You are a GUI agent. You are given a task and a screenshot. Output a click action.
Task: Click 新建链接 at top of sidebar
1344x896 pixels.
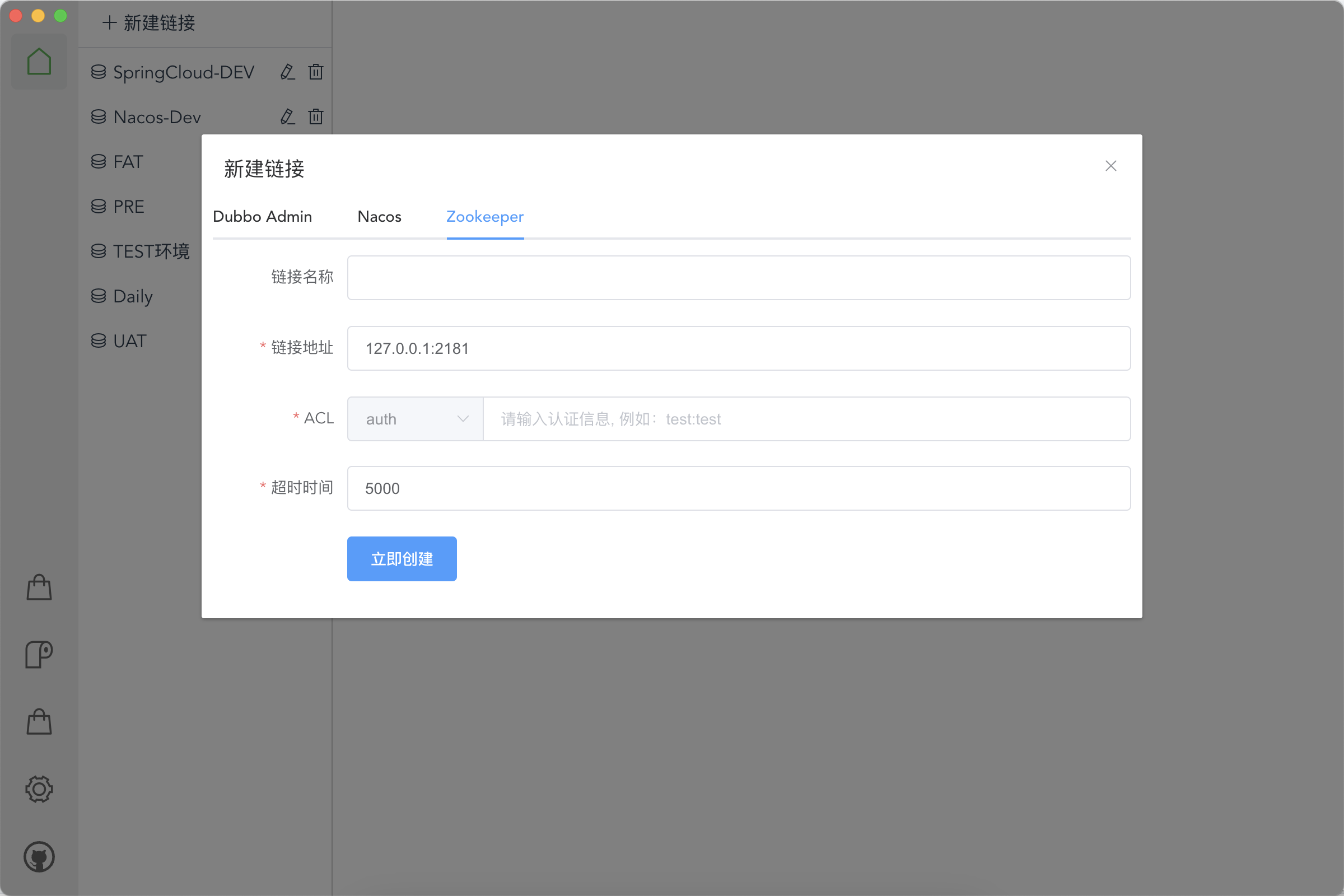[x=149, y=23]
